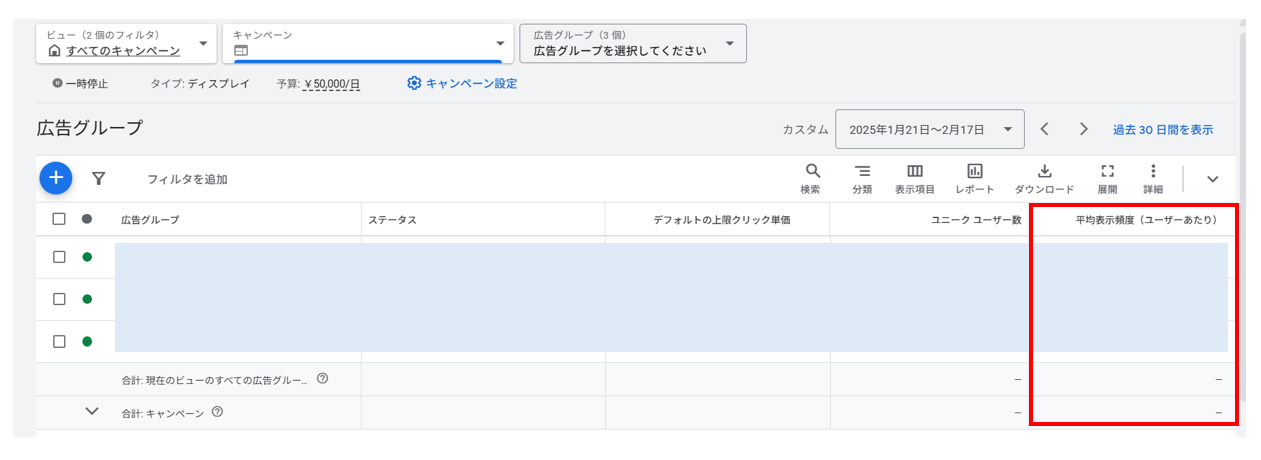The height and width of the screenshot is (460, 1261).
Task: Click third row green status dot
Action: (87, 341)
